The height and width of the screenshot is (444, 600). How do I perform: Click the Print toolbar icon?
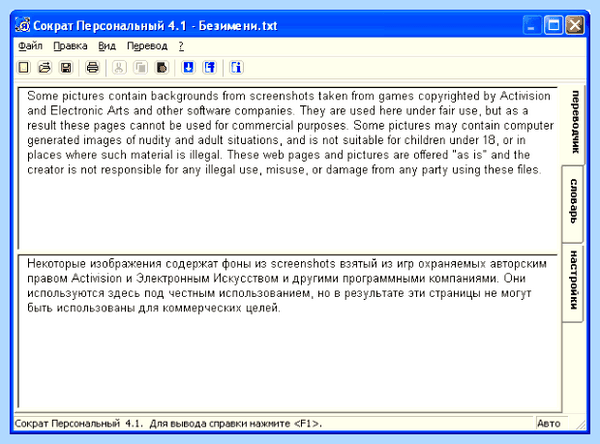pos(92,68)
